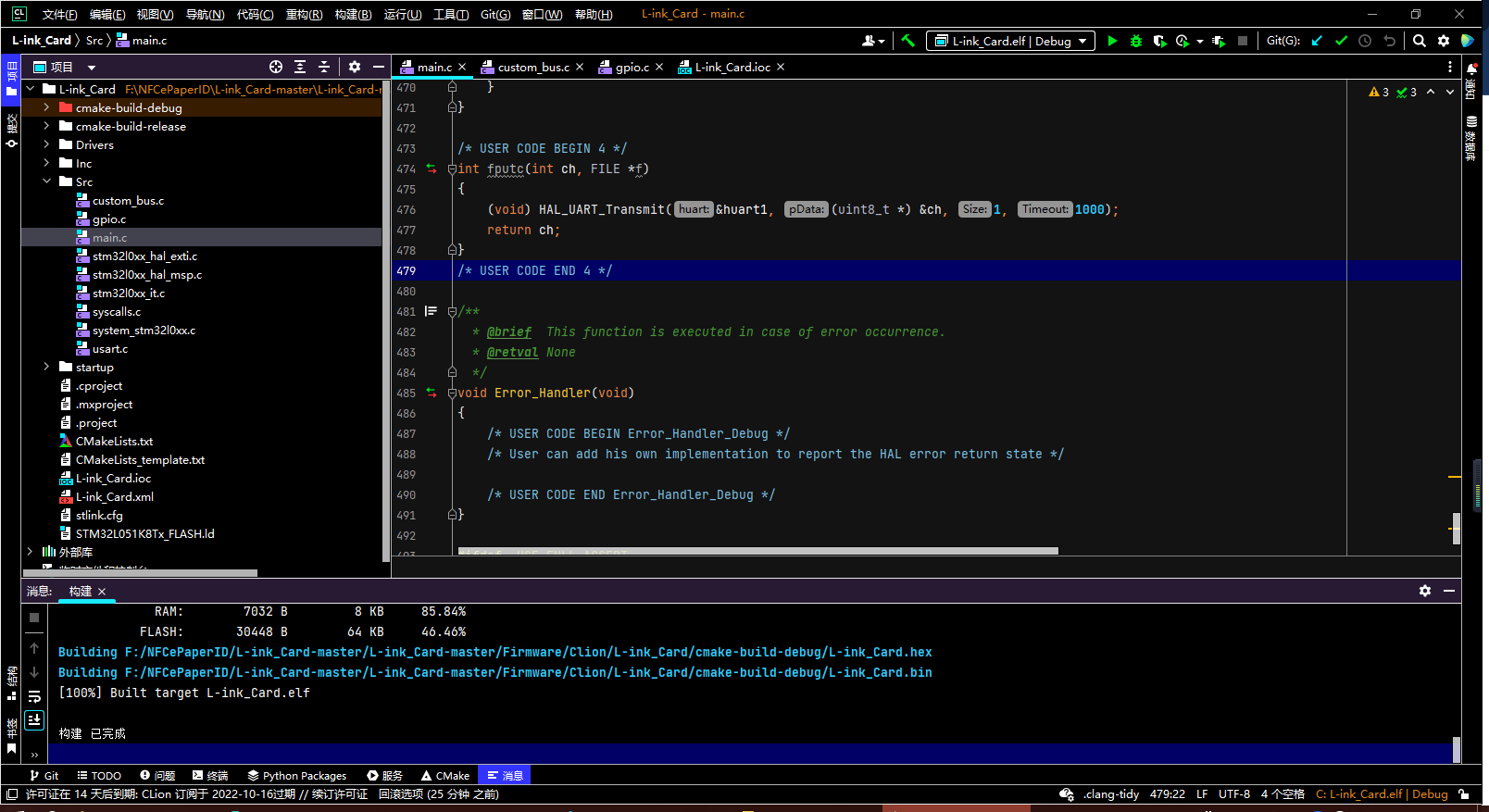Open the 构建(B) menu

click(x=353, y=14)
